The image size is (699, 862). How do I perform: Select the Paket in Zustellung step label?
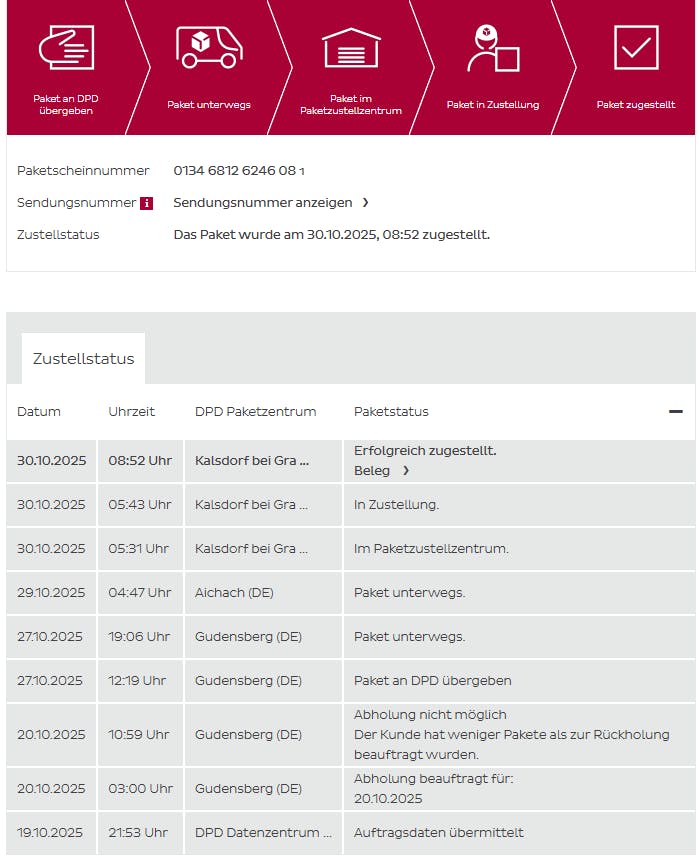pos(493,105)
